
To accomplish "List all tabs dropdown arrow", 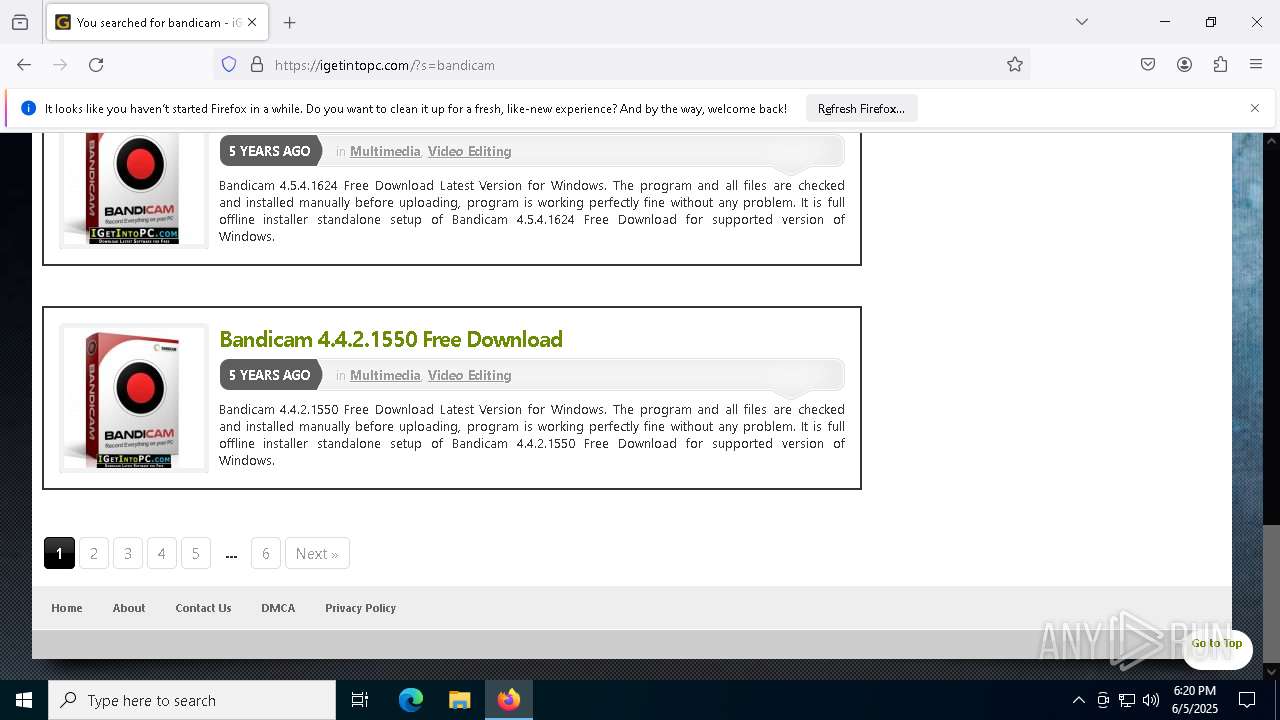I will 1082,22.
